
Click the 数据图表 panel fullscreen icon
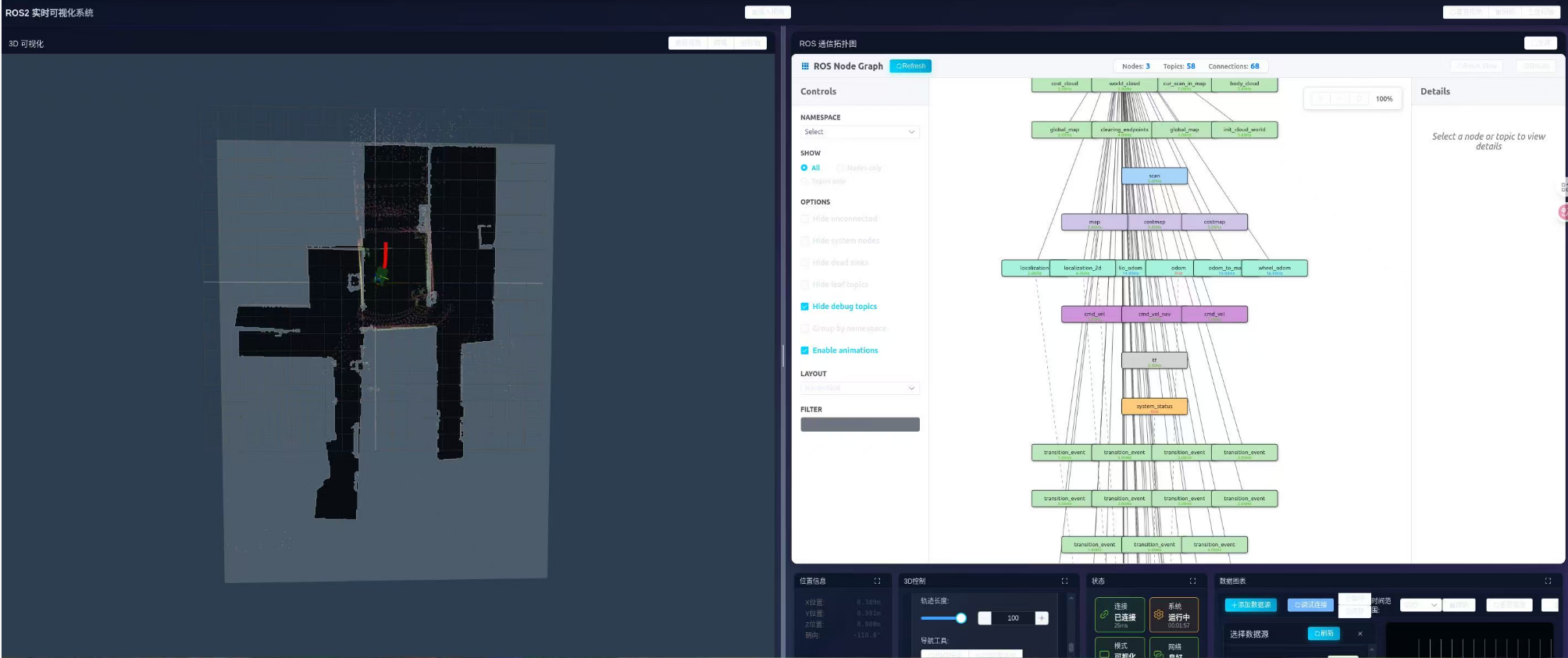click(1548, 581)
